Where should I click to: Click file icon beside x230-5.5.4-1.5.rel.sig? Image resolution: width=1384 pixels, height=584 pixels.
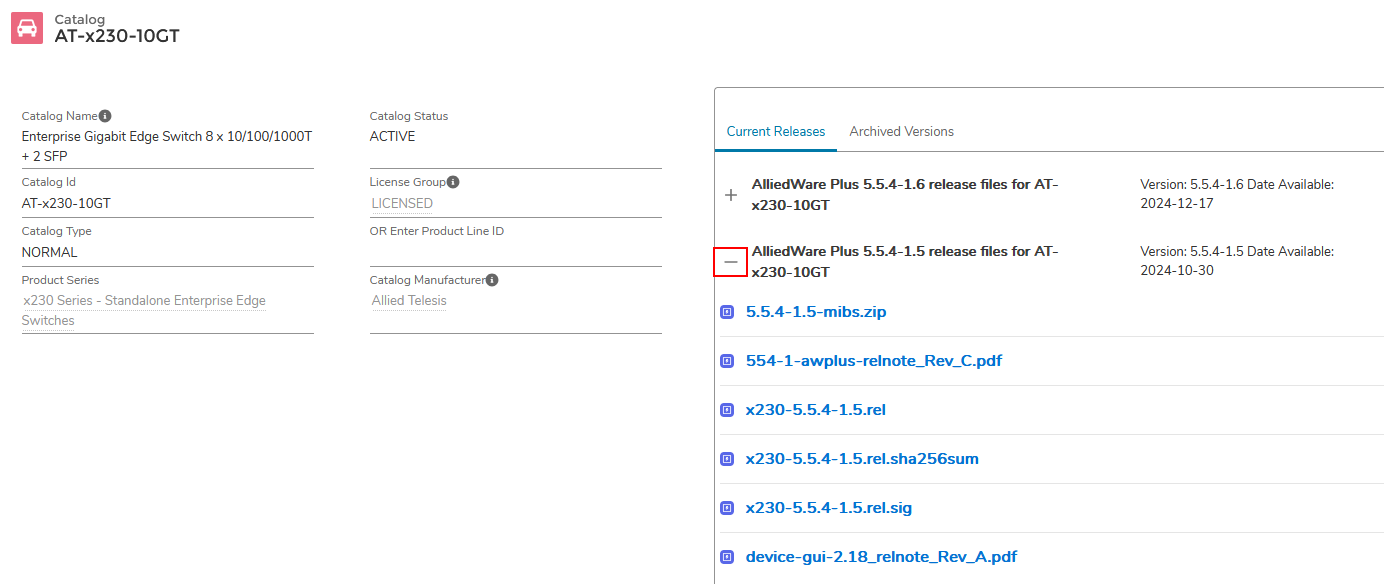(x=727, y=508)
